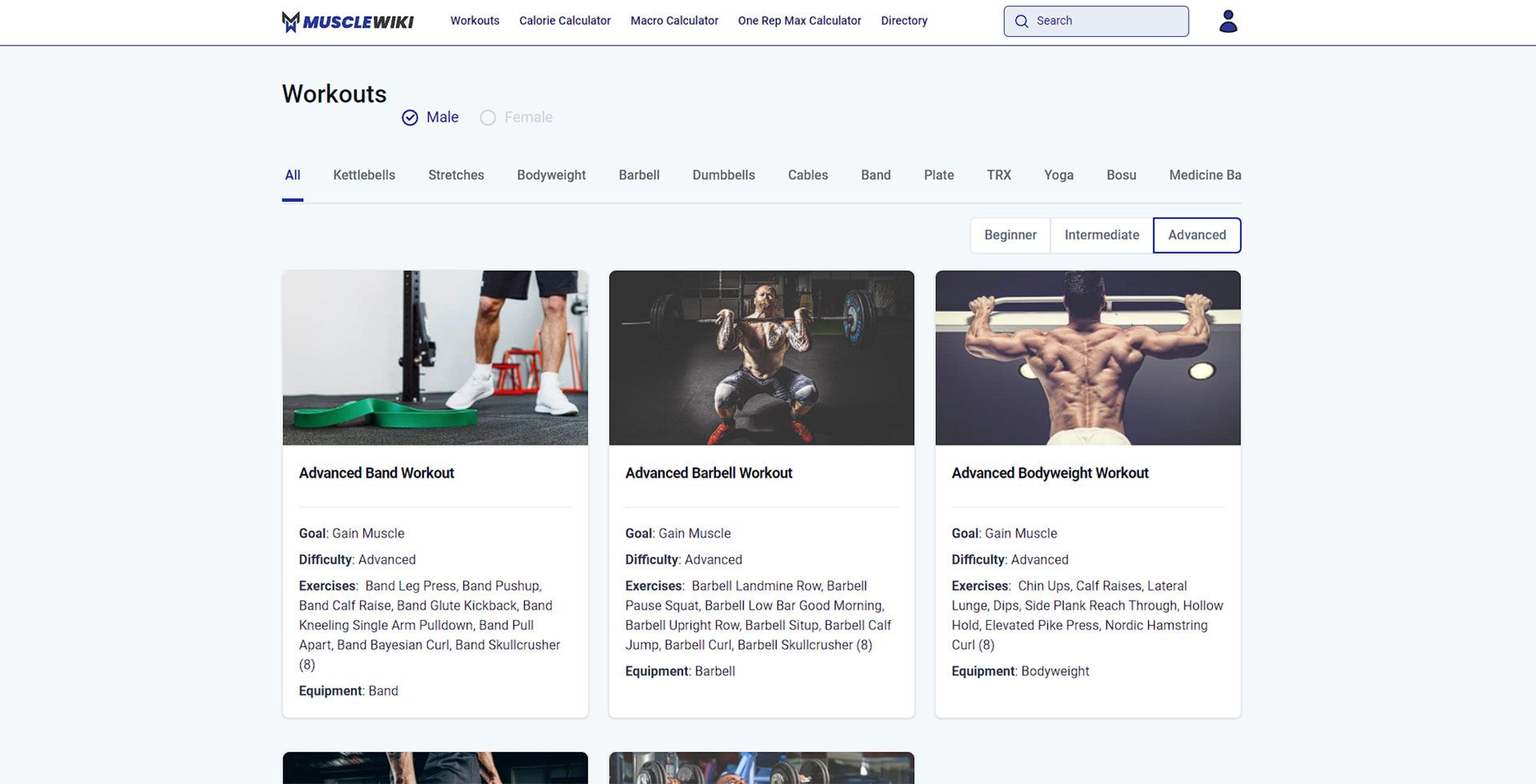Filter by Beginner difficulty
This screenshot has height=784, width=1536.
1010,235
